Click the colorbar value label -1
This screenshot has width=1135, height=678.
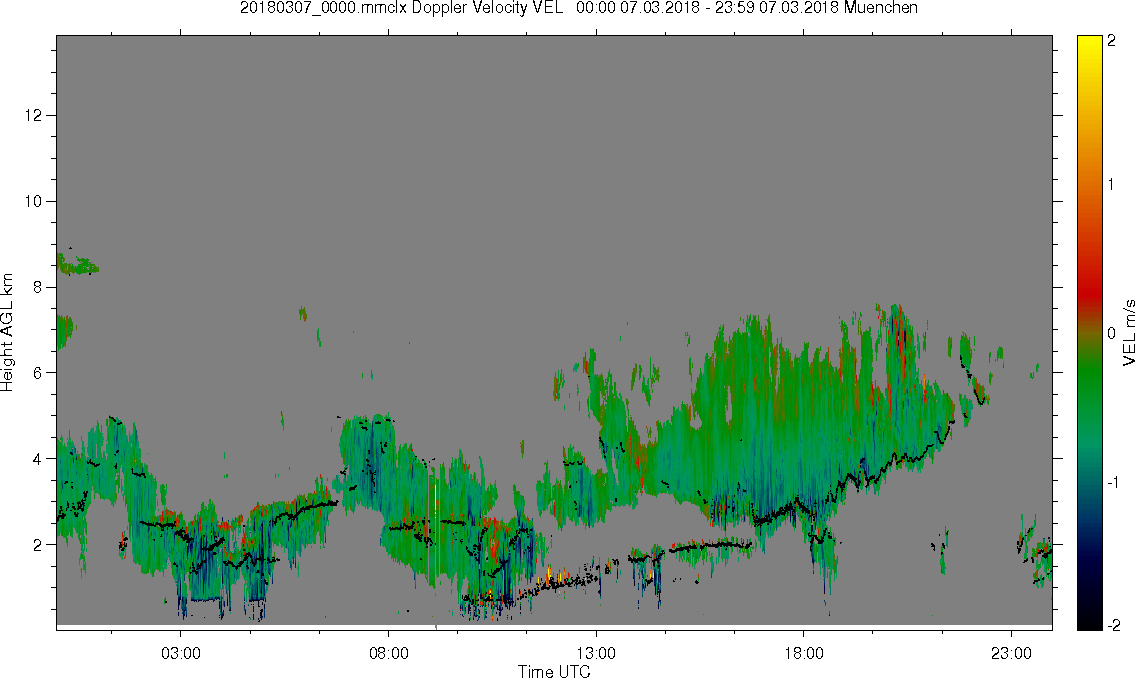click(x=1113, y=483)
